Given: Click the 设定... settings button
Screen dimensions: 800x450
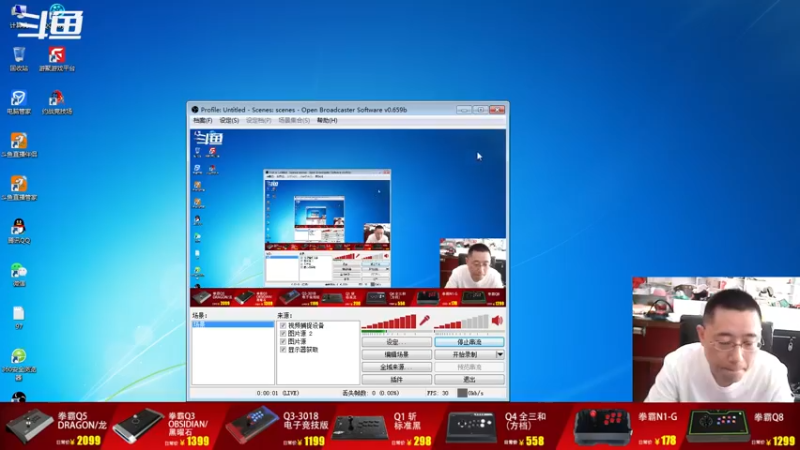Looking at the screenshot, I should 396,342.
